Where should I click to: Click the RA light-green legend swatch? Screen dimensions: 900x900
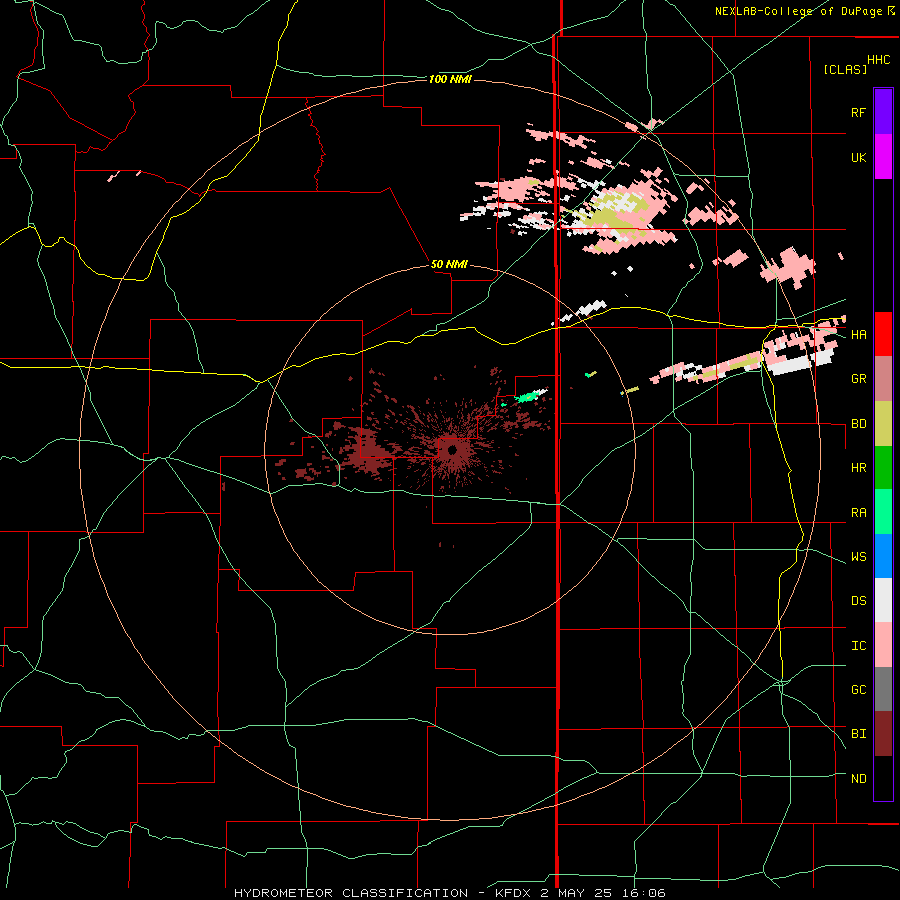click(x=883, y=512)
